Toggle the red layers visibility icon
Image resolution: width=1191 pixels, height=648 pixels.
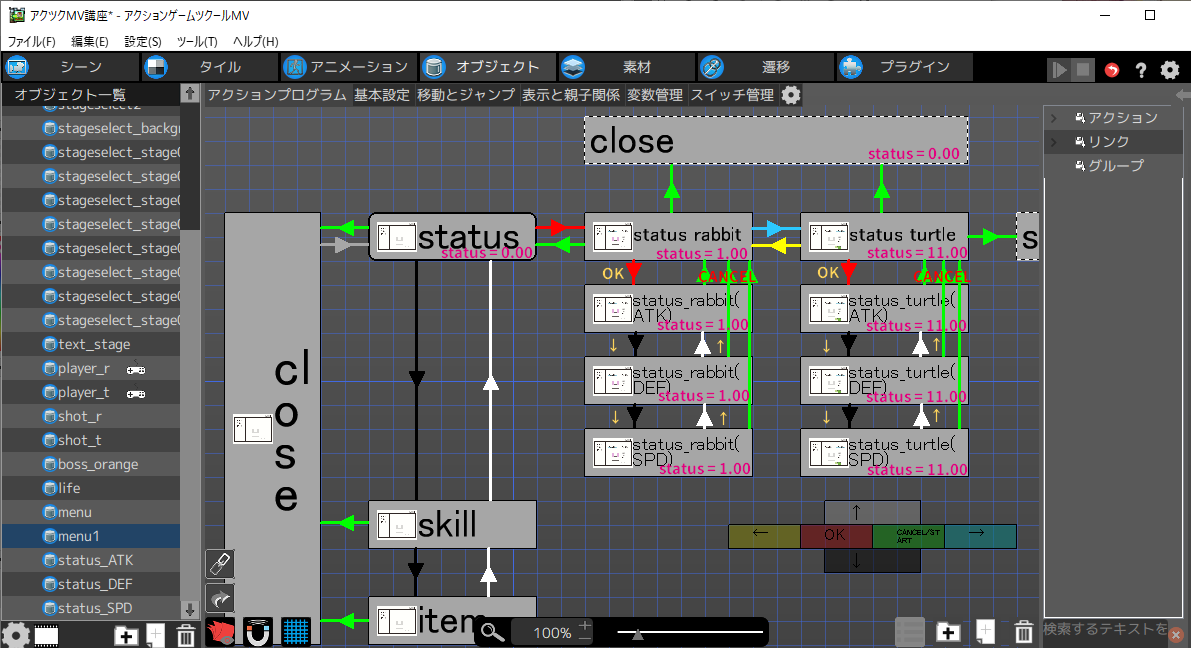(x=220, y=631)
